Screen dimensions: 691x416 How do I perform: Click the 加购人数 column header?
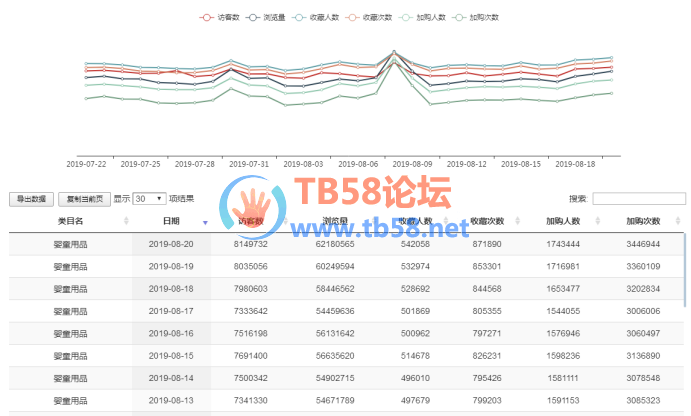coord(563,221)
